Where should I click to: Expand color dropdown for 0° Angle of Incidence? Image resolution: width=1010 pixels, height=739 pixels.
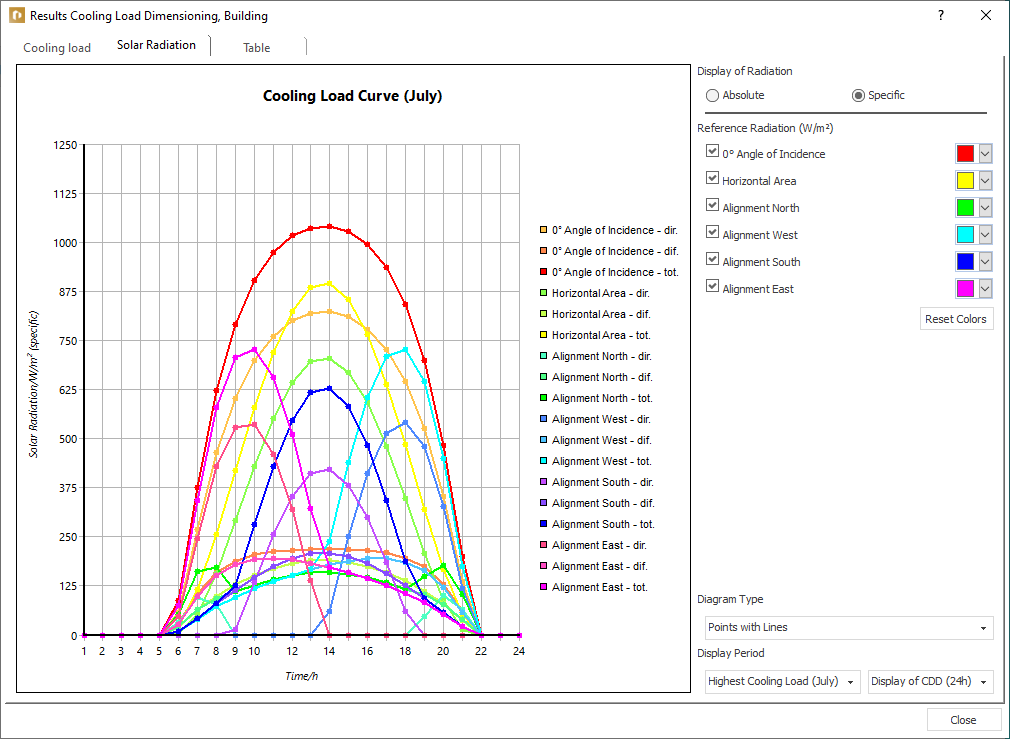pyautogui.click(x=985, y=153)
